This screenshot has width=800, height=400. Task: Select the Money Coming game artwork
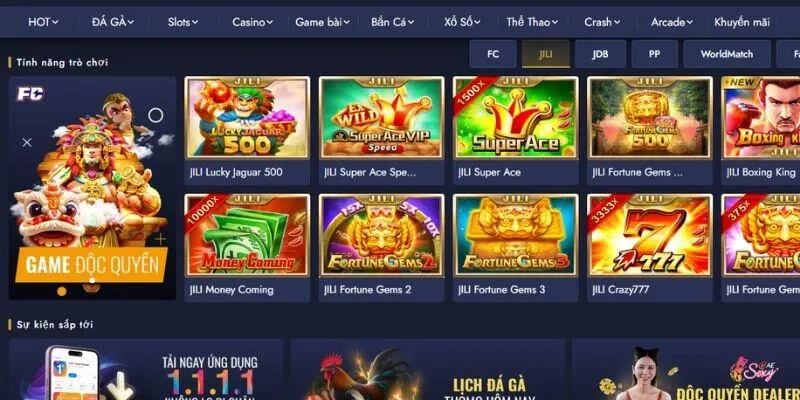pos(247,235)
